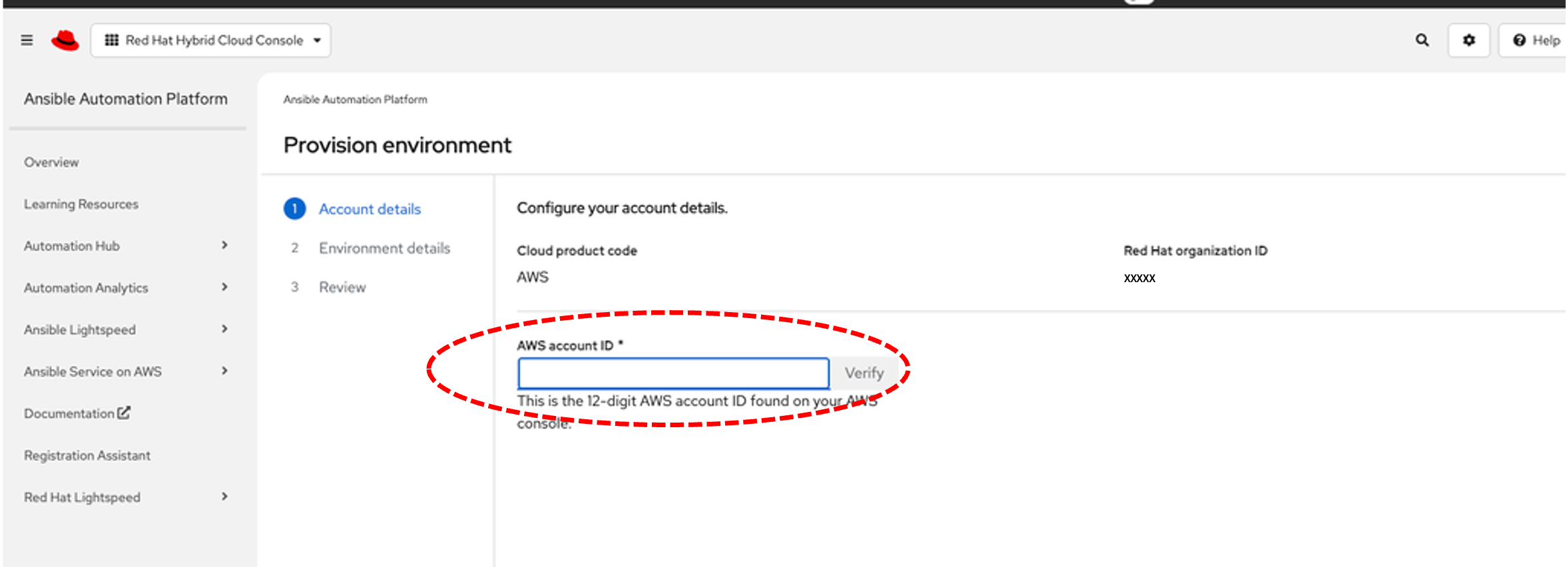The image size is (1568, 567).
Task: Go to Overview in sidebar
Action: 51,162
